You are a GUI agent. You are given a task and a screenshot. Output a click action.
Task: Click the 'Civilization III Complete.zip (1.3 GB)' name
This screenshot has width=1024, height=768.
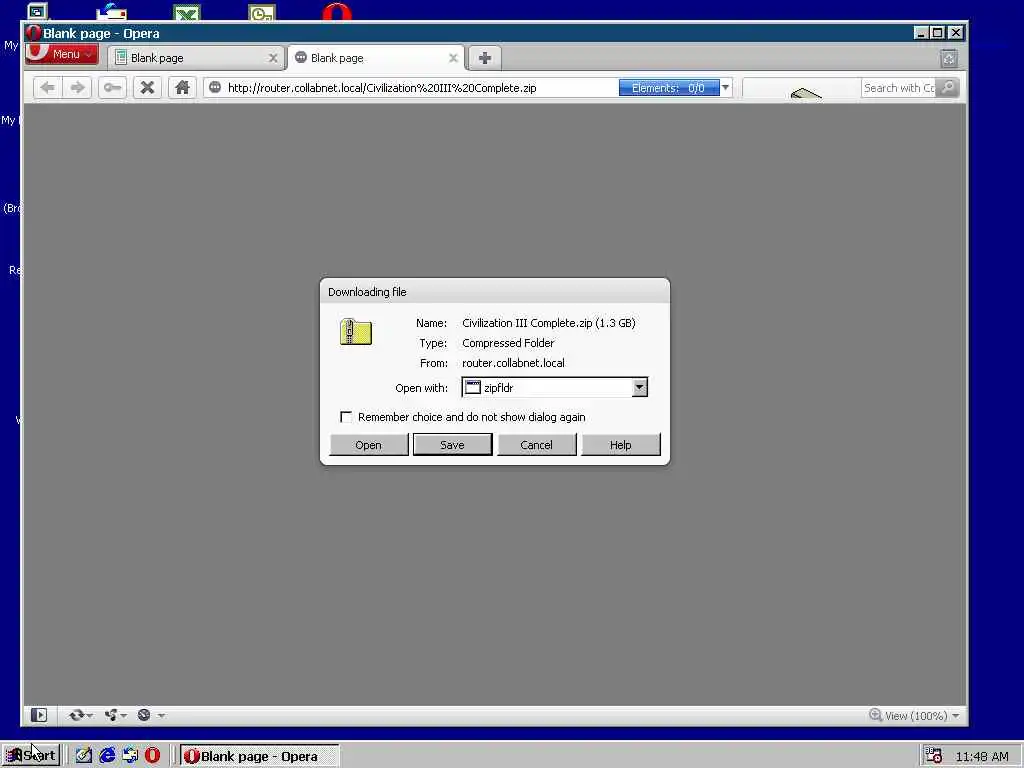coord(549,323)
